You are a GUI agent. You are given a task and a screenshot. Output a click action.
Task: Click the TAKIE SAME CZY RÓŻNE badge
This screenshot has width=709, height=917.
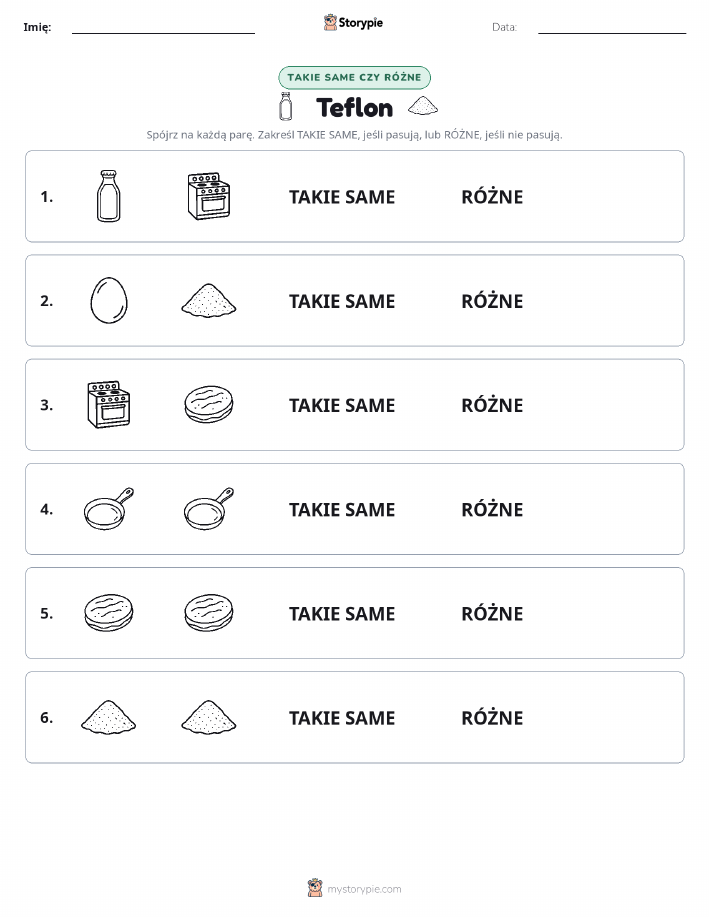(x=354, y=77)
